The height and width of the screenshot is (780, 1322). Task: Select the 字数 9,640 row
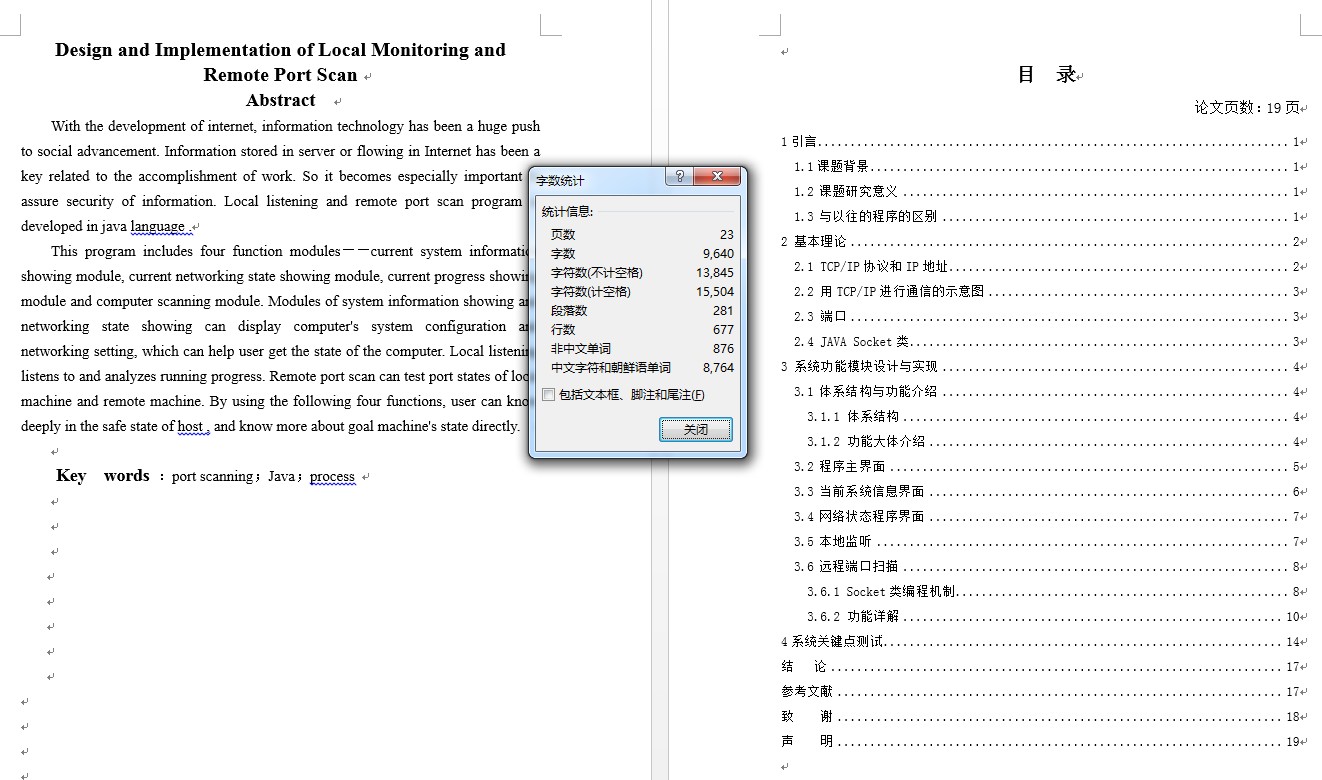tap(641, 253)
